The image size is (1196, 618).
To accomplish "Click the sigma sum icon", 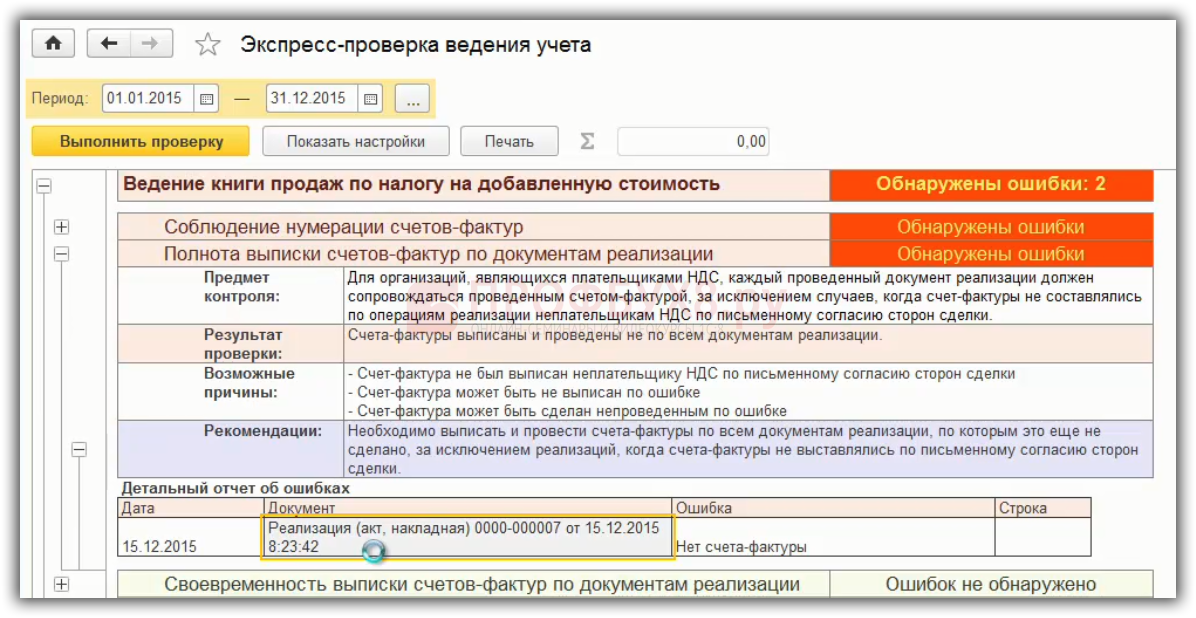I will pyautogui.click(x=587, y=141).
